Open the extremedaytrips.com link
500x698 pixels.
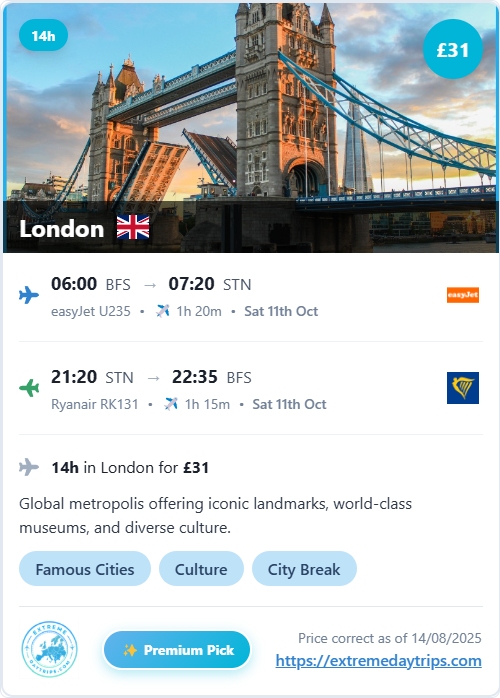(x=378, y=661)
